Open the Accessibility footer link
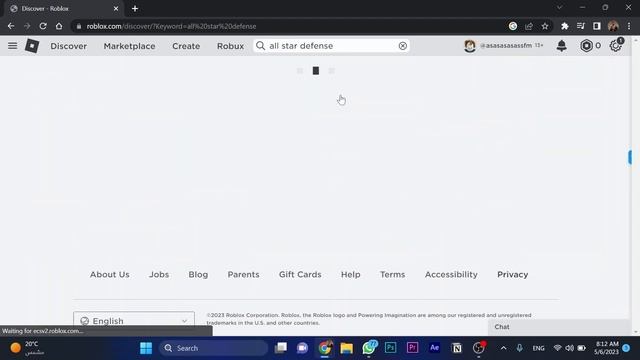The width and height of the screenshot is (640, 360). [451, 274]
